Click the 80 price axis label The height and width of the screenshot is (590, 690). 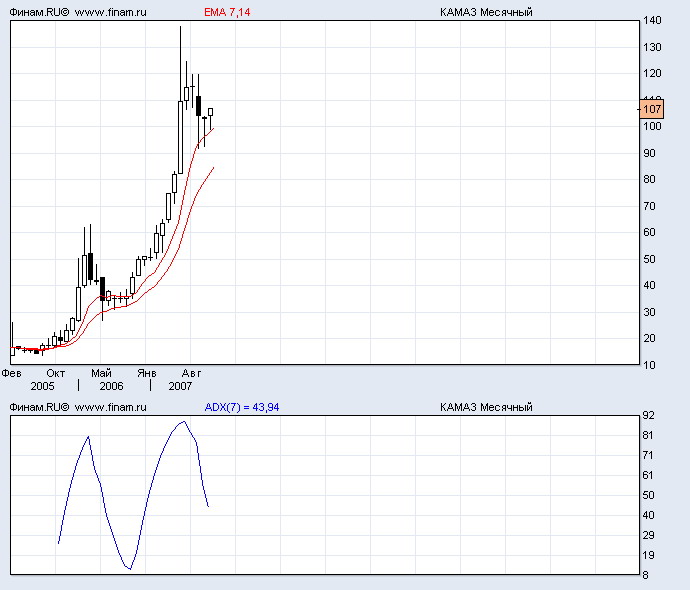(650, 180)
